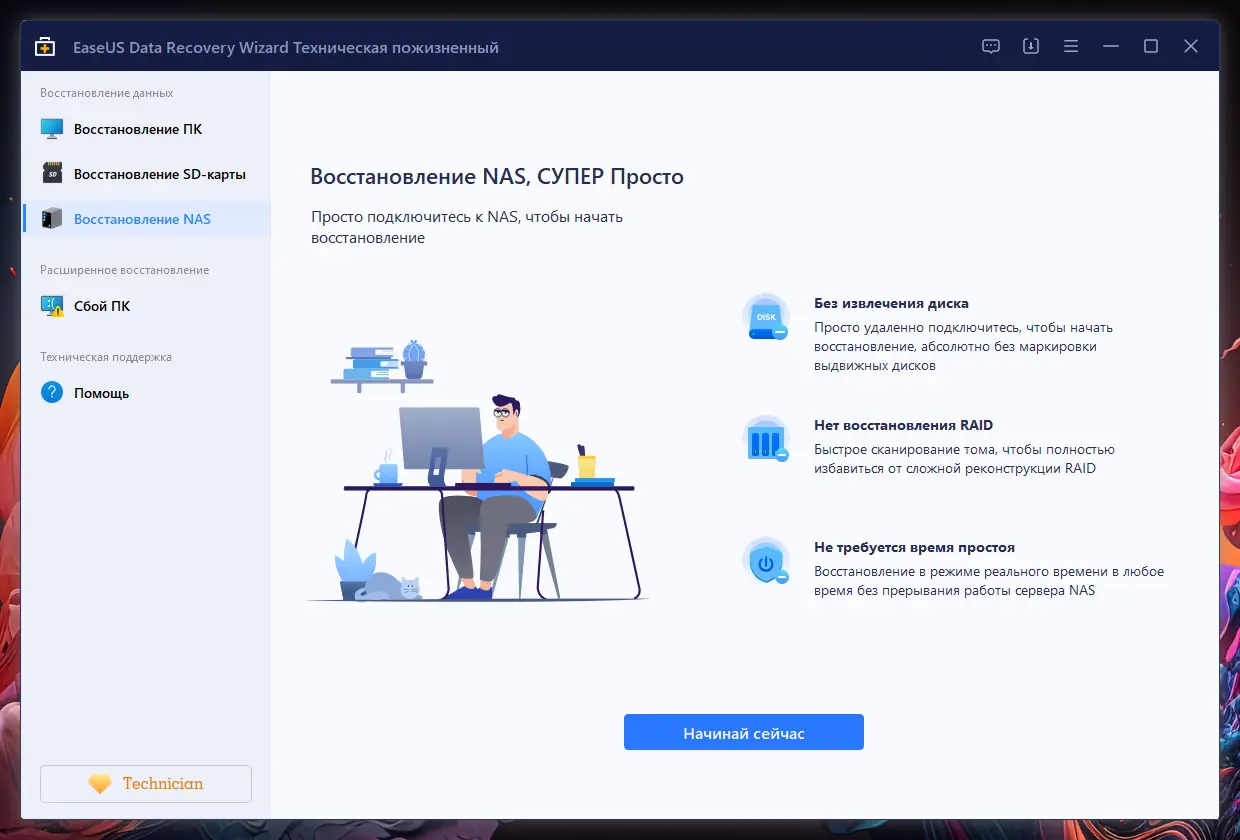Maximize the EaseUS window

[1151, 46]
